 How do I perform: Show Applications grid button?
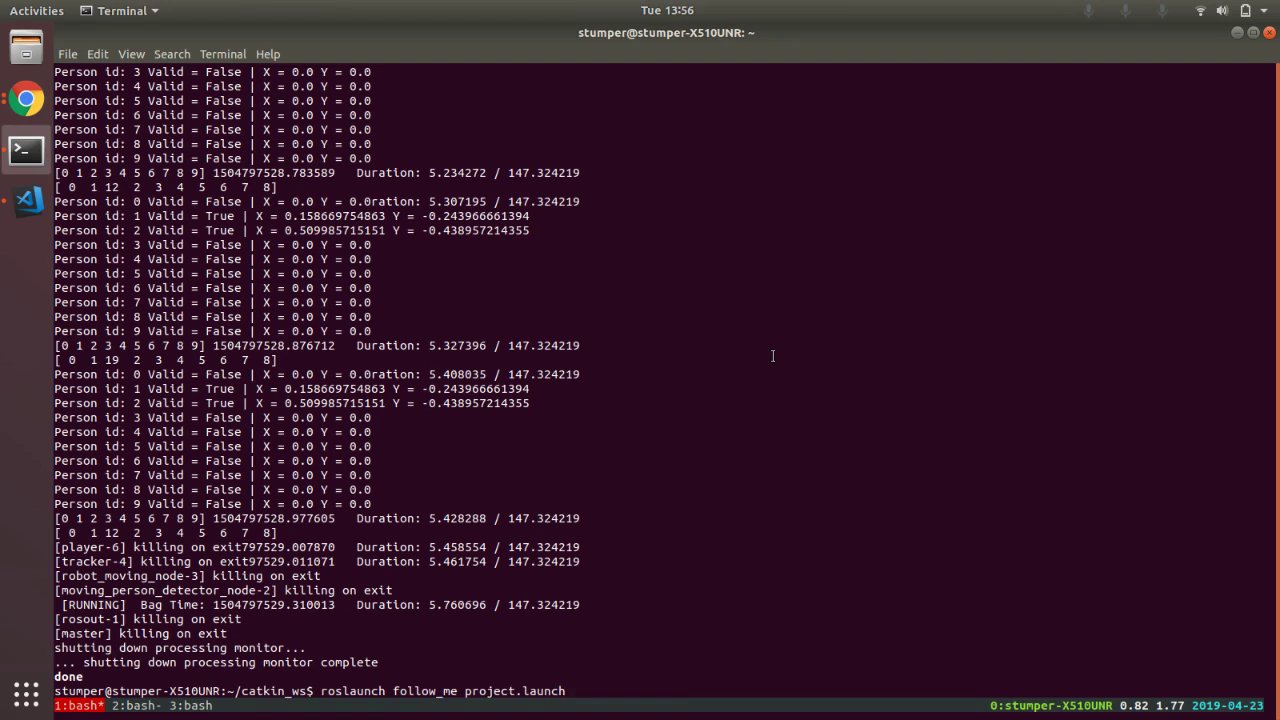pyautogui.click(x=26, y=693)
